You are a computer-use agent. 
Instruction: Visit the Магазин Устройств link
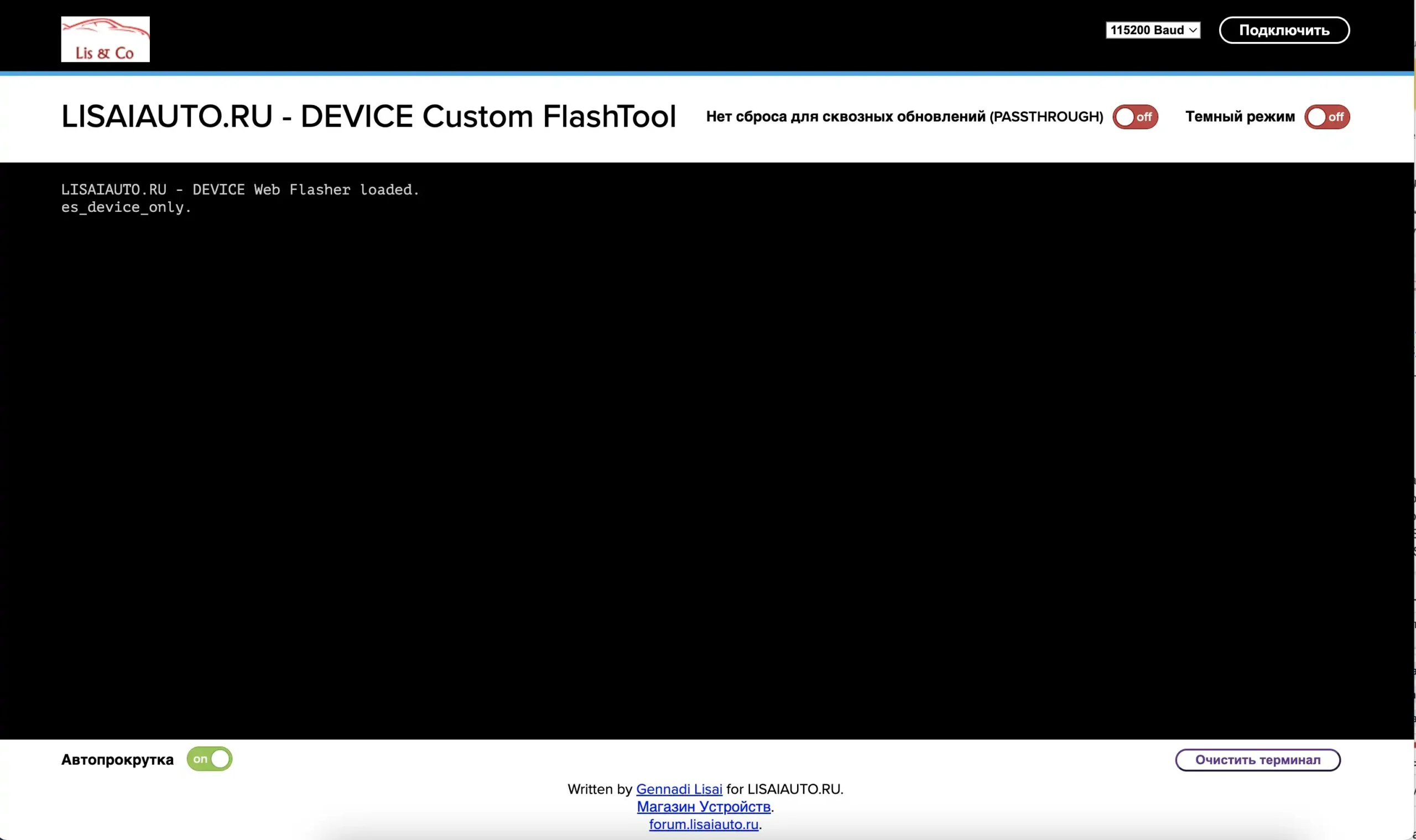coord(703,807)
